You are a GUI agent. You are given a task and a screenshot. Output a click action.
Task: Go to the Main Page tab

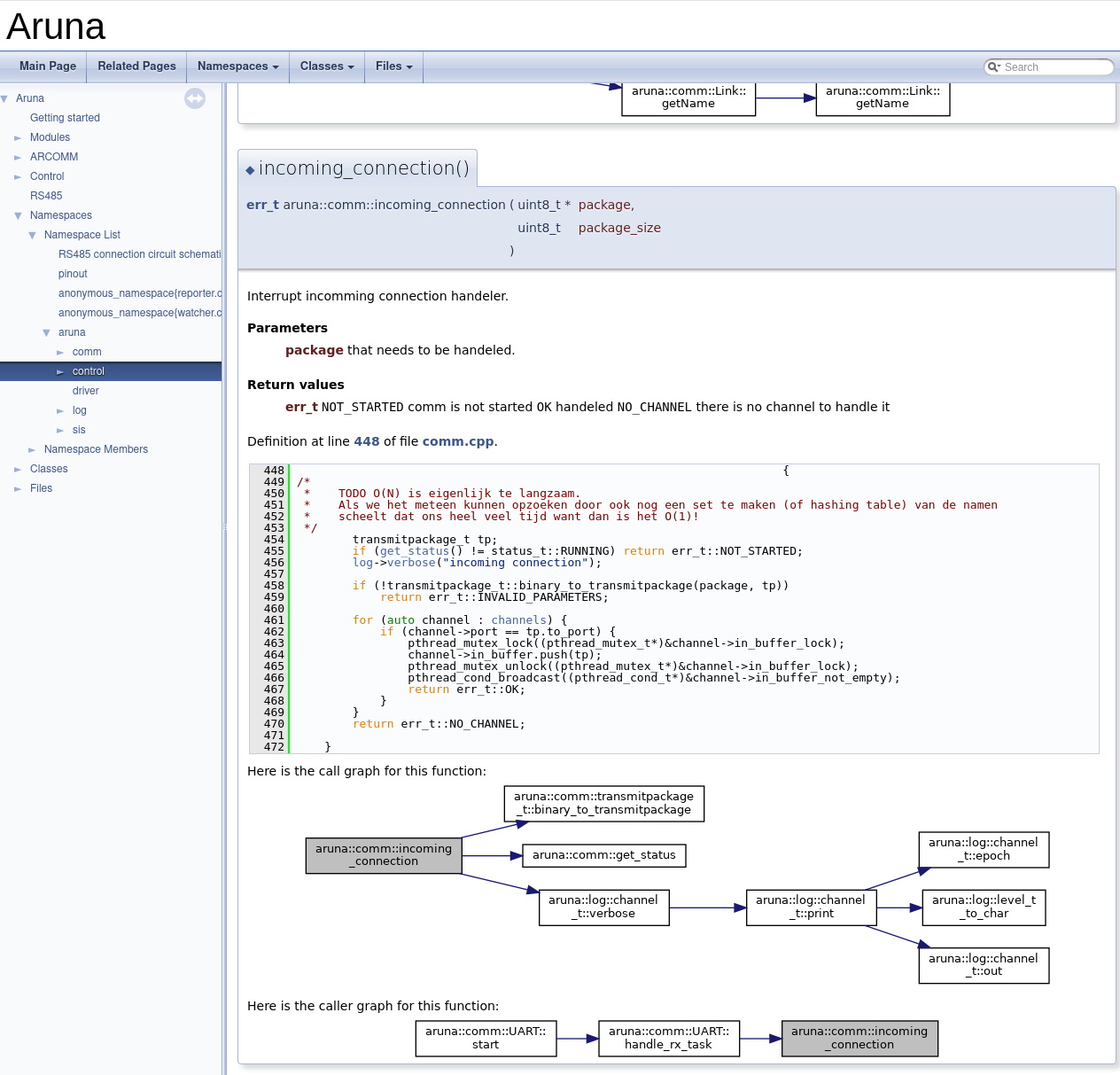(x=48, y=66)
